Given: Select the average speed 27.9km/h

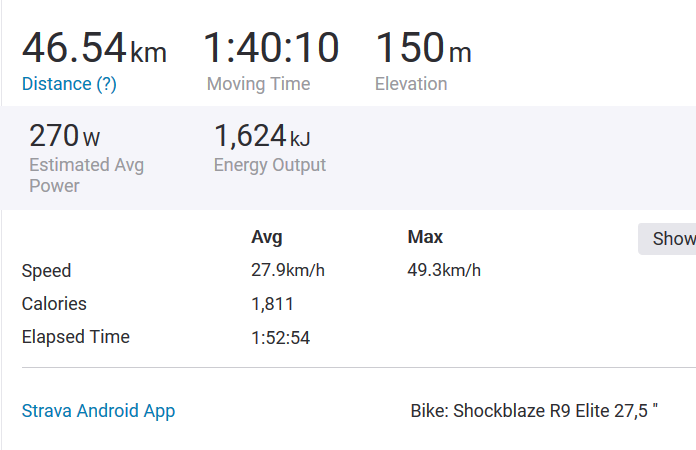Looking at the screenshot, I should click(288, 270).
